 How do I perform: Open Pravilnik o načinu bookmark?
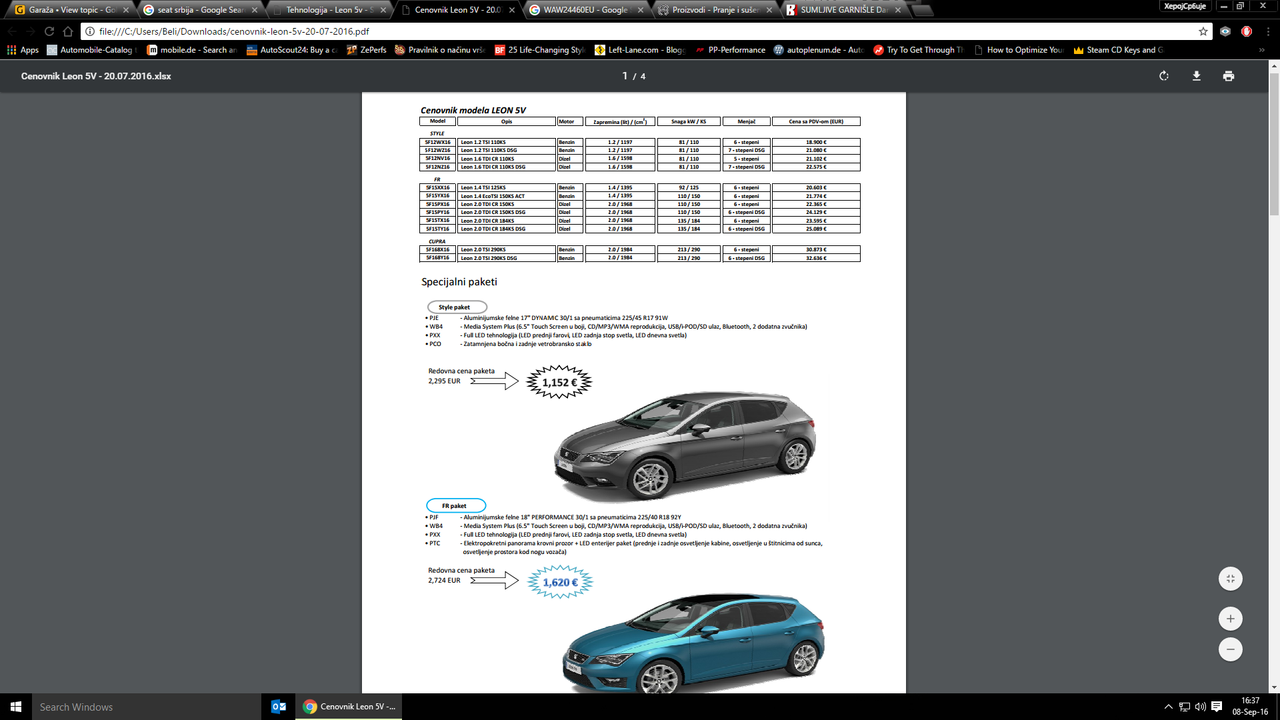pos(440,50)
